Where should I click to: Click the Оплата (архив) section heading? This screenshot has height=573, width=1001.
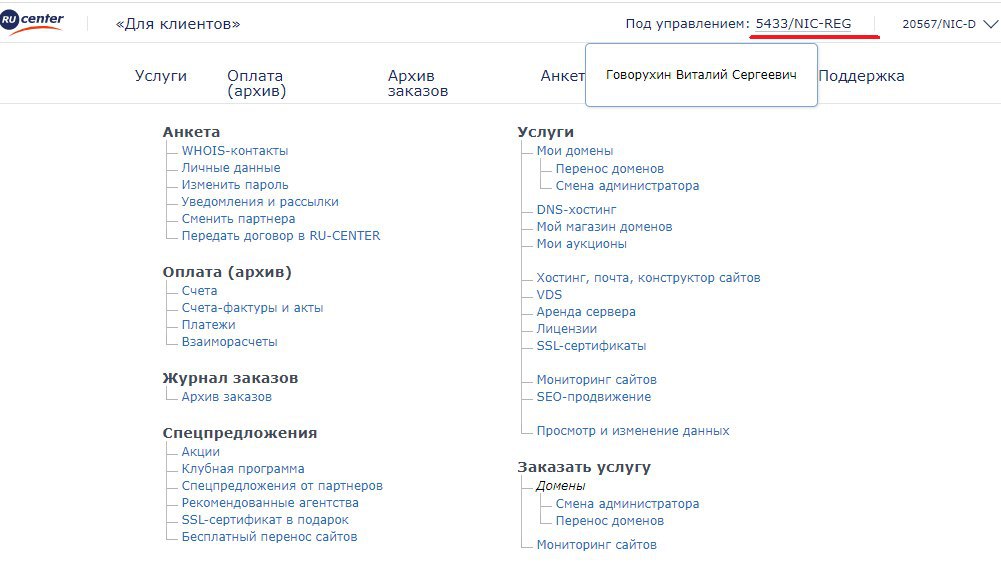227,272
